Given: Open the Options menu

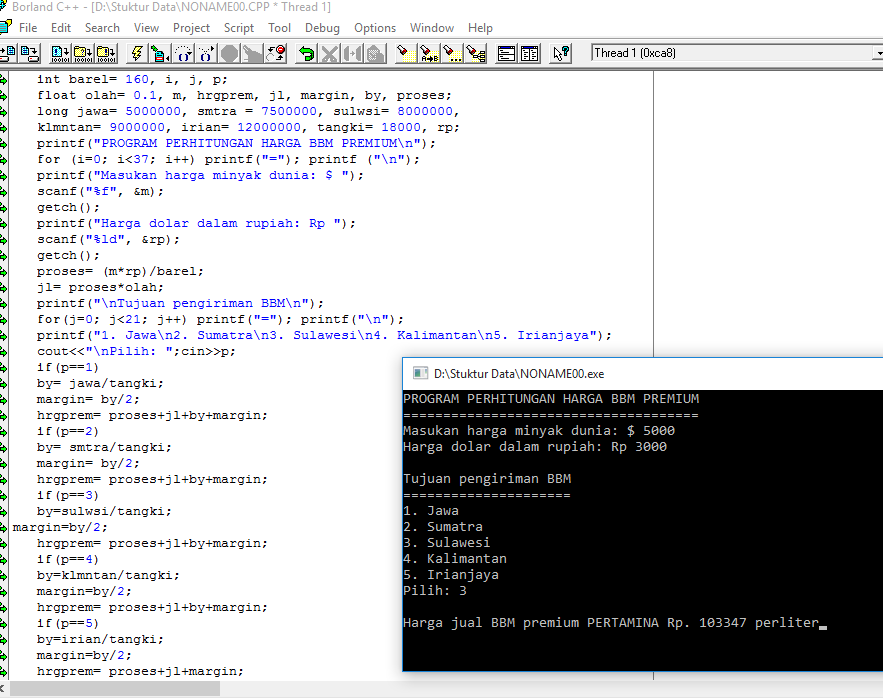Looking at the screenshot, I should click(375, 28).
